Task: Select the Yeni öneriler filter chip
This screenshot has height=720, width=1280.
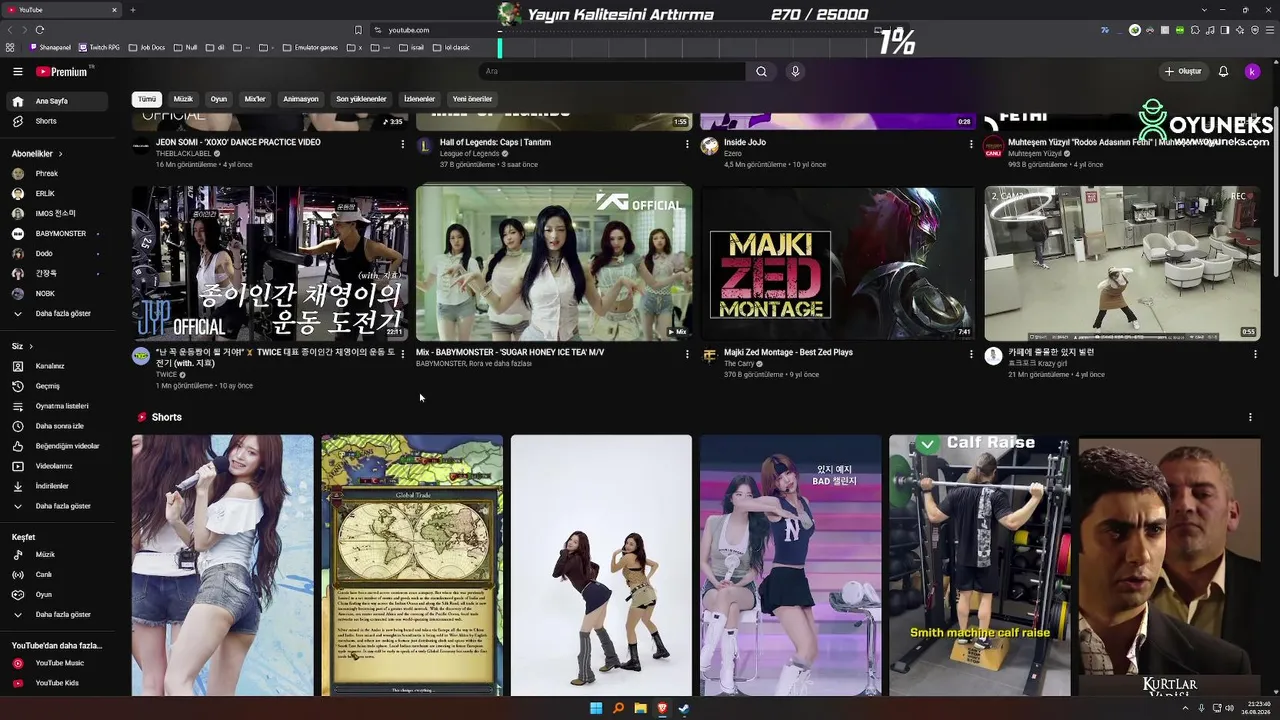Action: (472, 99)
